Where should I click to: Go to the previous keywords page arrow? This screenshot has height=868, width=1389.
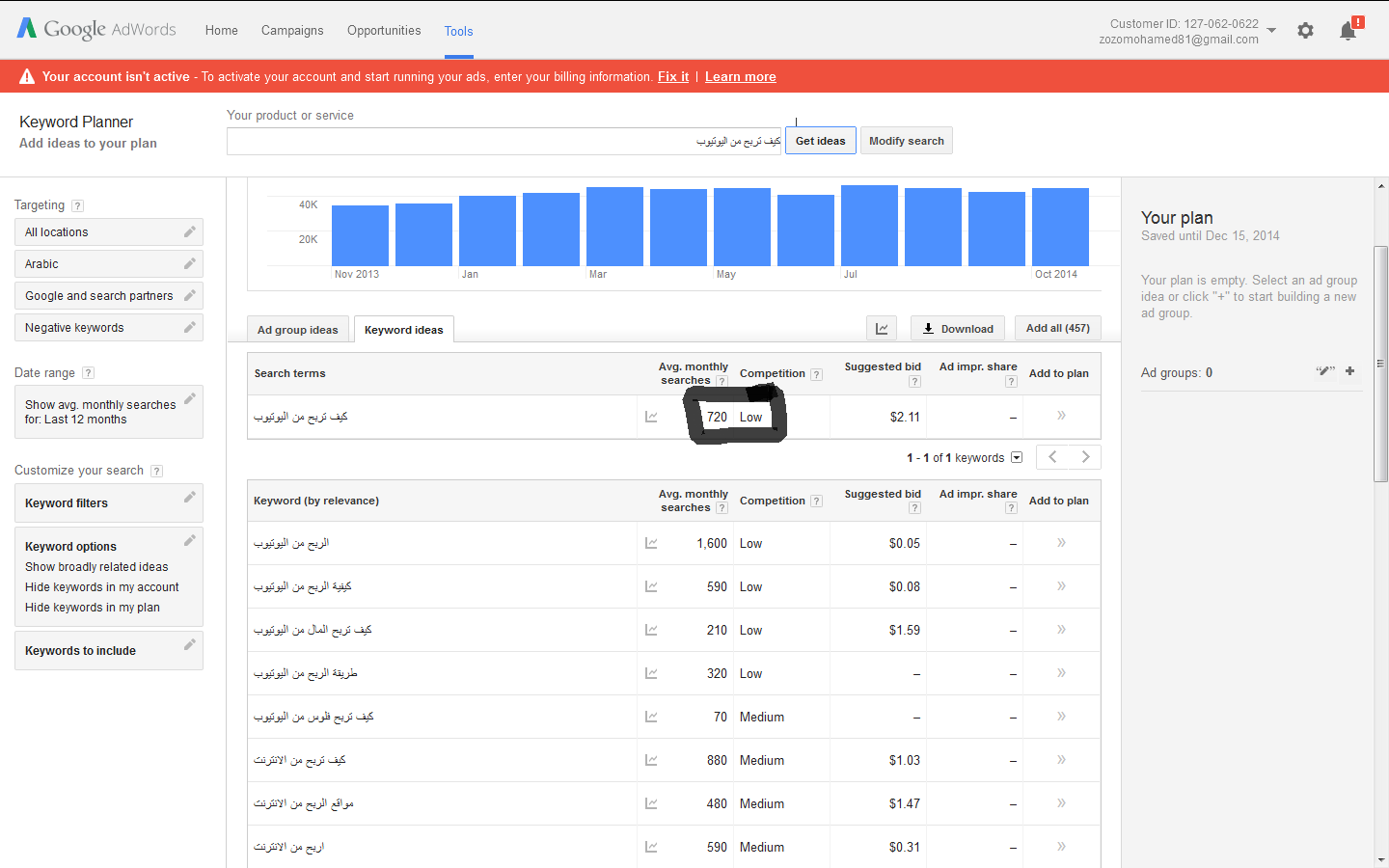click(1053, 457)
